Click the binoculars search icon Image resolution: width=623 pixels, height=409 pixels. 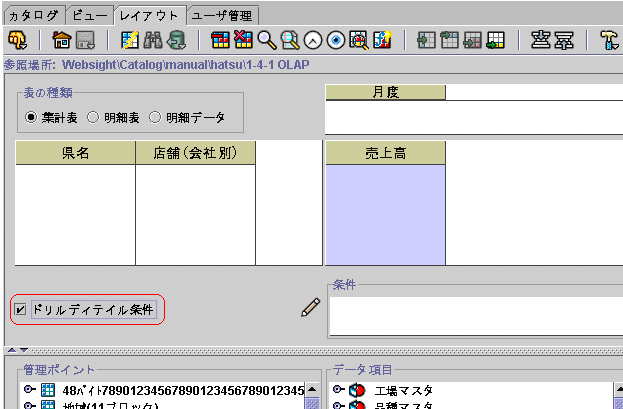[153, 40]
